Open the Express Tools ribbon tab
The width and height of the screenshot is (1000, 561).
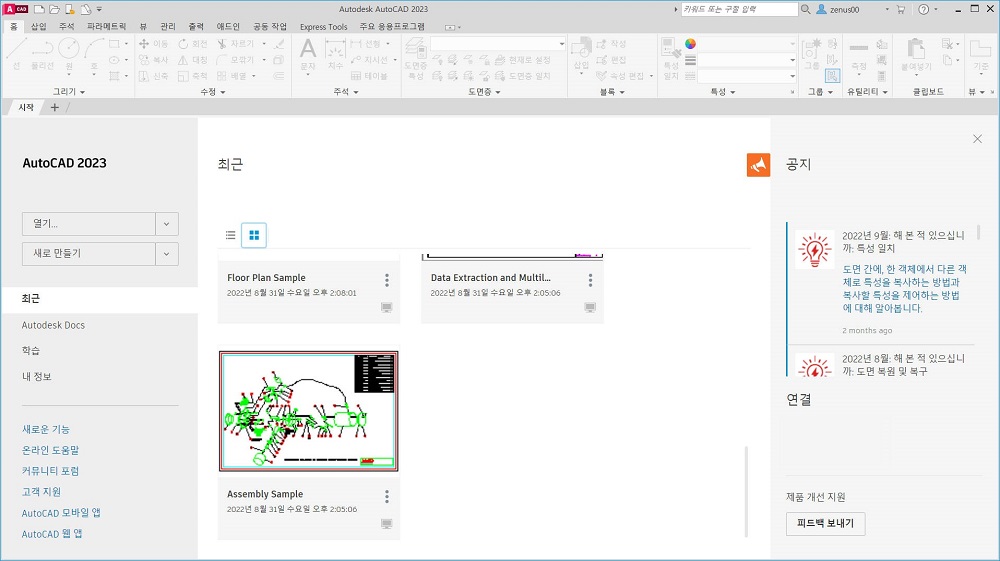click(323, 27)
